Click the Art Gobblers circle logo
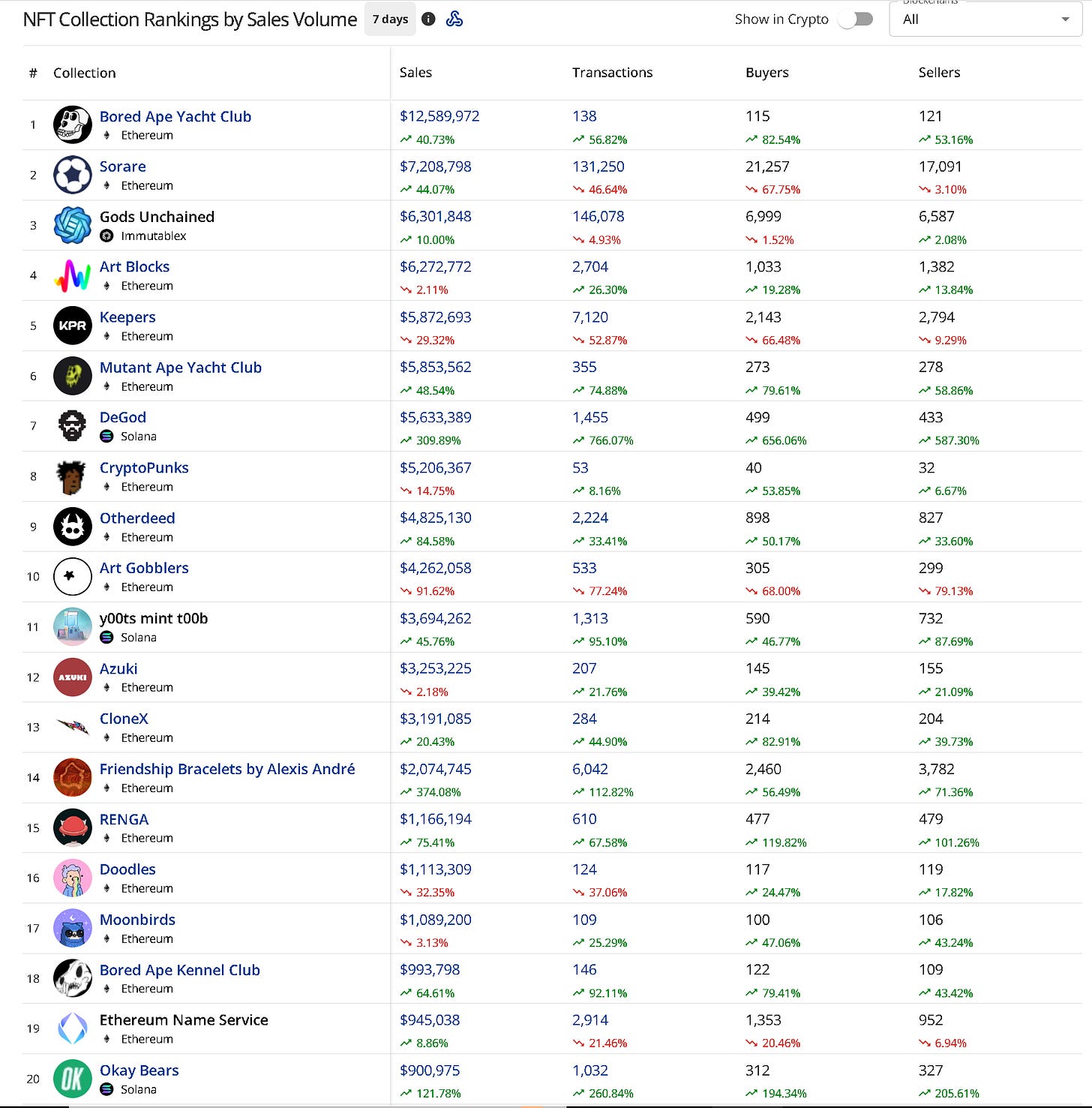The image size is (1092, 1108). tap(73, 577)
